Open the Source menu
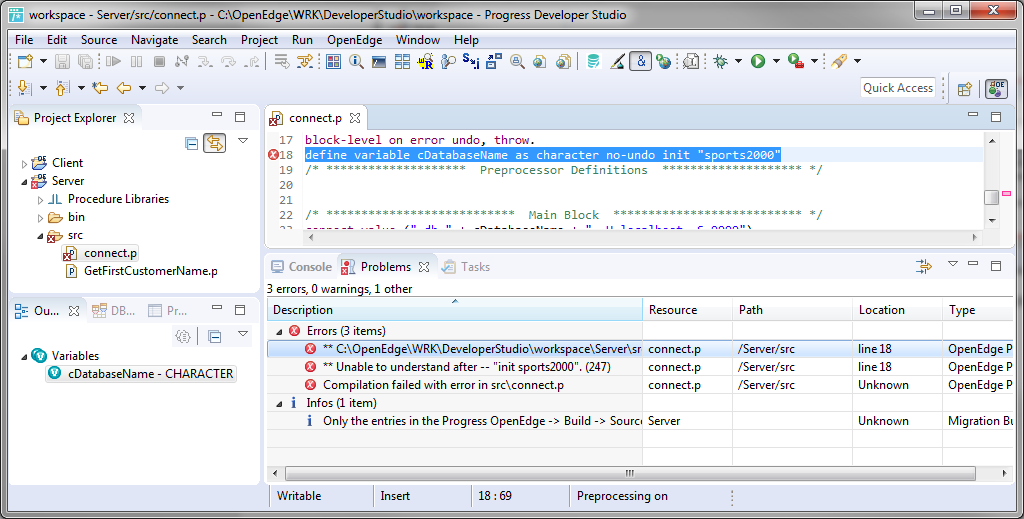 [x=99, y=40]
